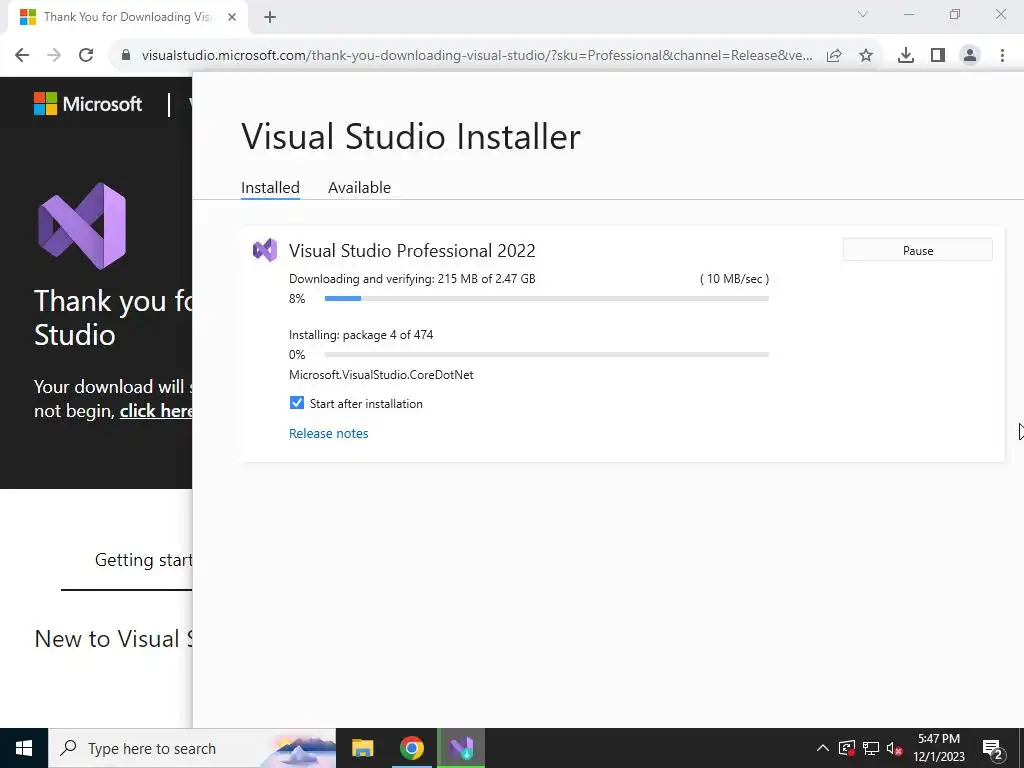Click the large Visual Studio logo on webpage
Screen dimensions: 1024x768
click(x=82, y=226)
